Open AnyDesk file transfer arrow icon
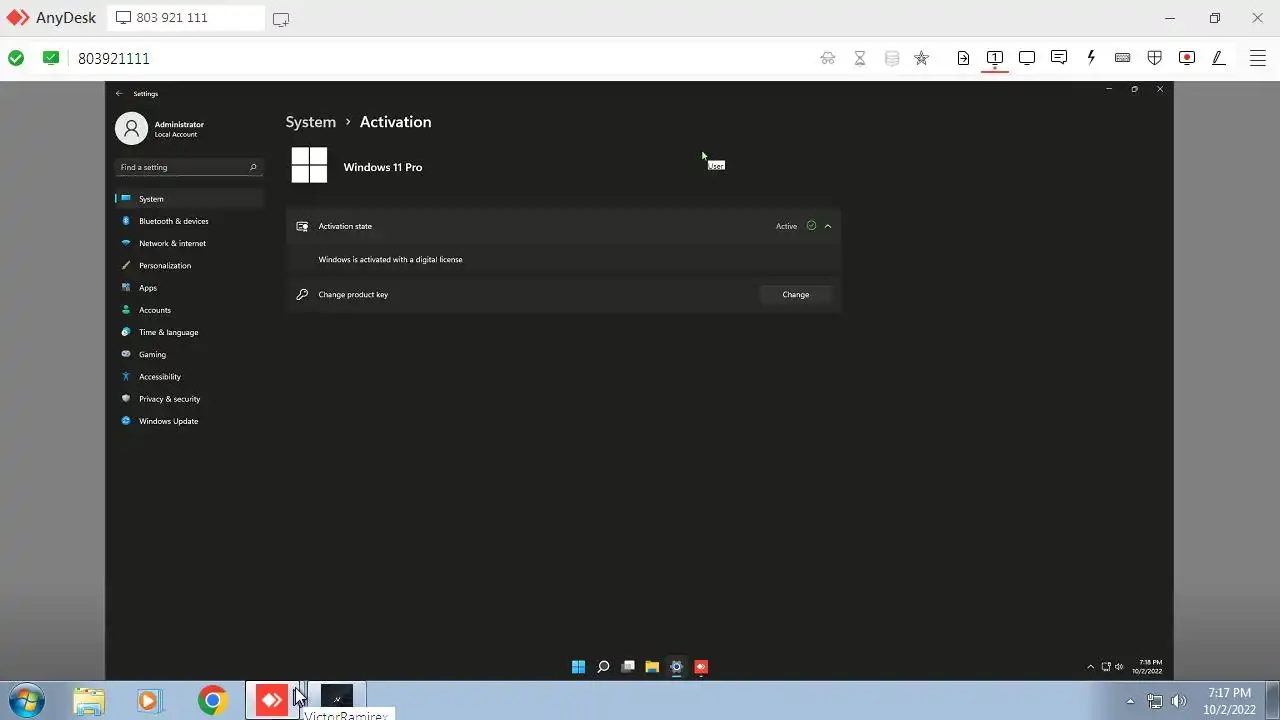The height and width of the screenshot is (720, 1280). click(963, 58)
